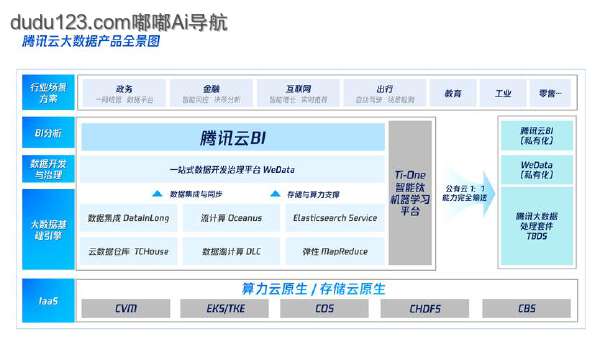Click the blue triangle beside 数据集成与同步

[157, 194]
